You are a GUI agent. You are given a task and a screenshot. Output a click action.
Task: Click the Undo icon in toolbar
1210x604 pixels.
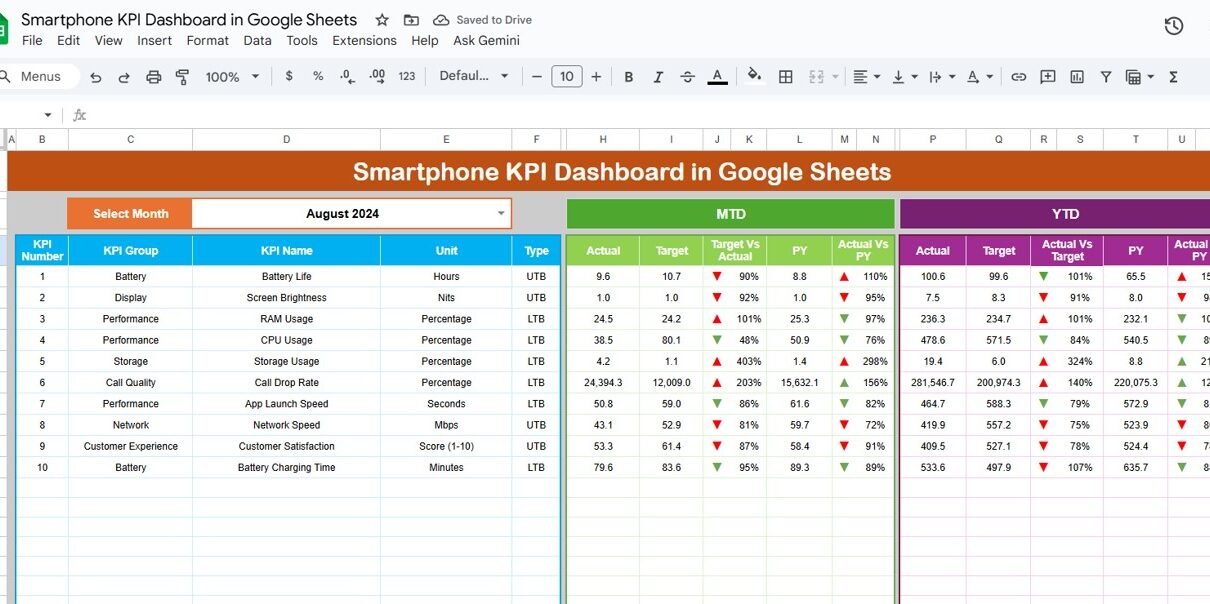96,77
